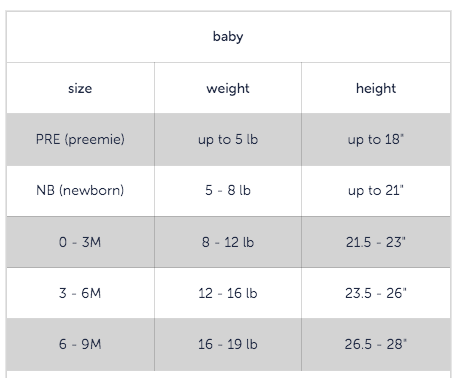Screen dimensions: 457x378
Task: Select the NB (newborn) size cell
Action: (x=80, y=191)
